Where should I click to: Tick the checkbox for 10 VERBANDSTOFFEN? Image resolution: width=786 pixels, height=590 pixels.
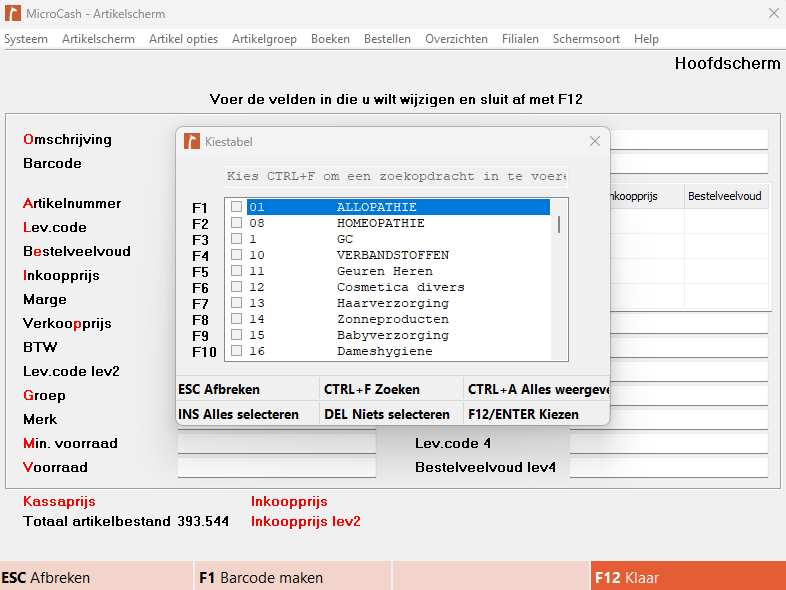(237, 255)
